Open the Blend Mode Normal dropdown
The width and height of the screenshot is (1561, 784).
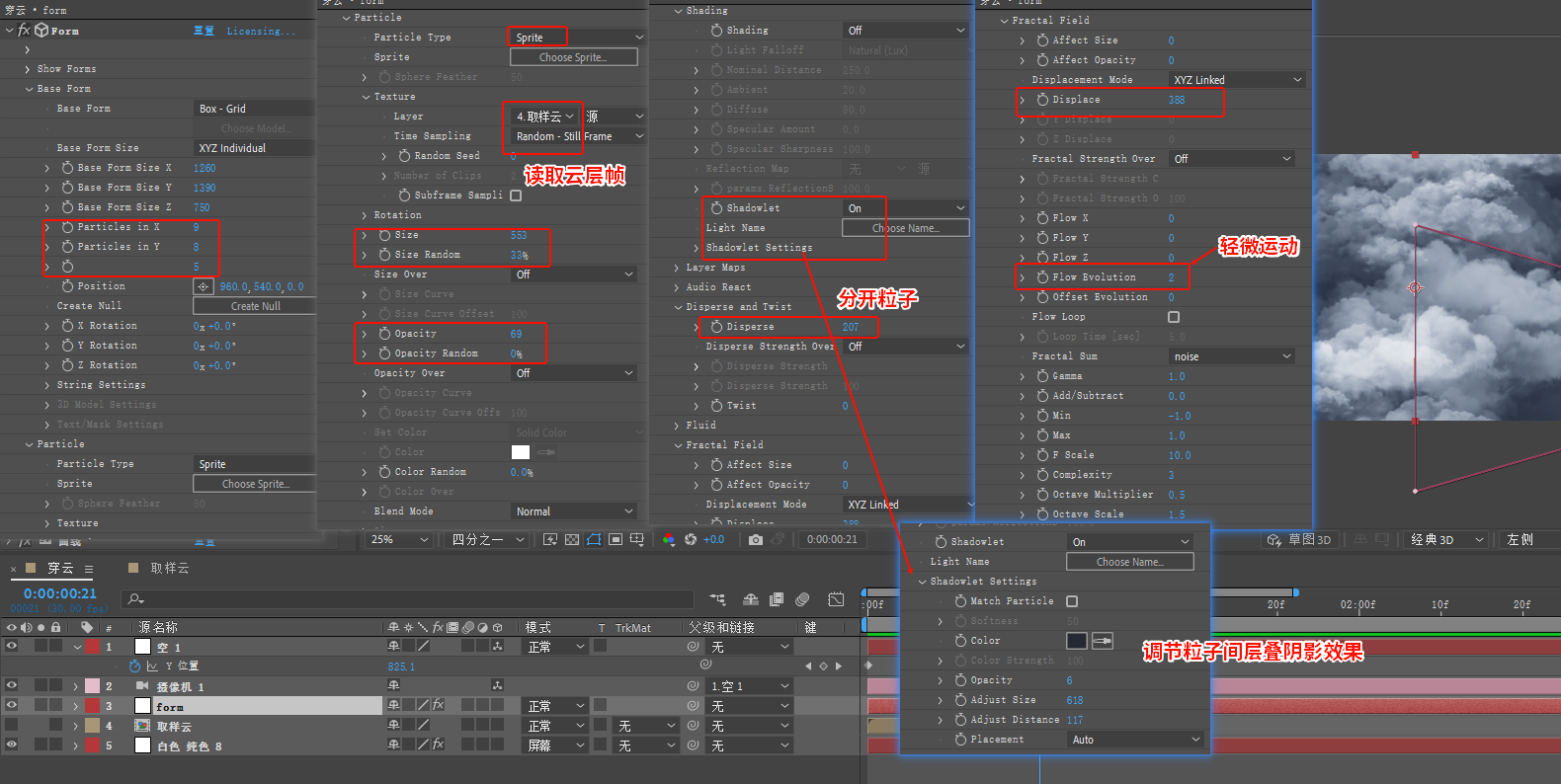click(574, 511)
